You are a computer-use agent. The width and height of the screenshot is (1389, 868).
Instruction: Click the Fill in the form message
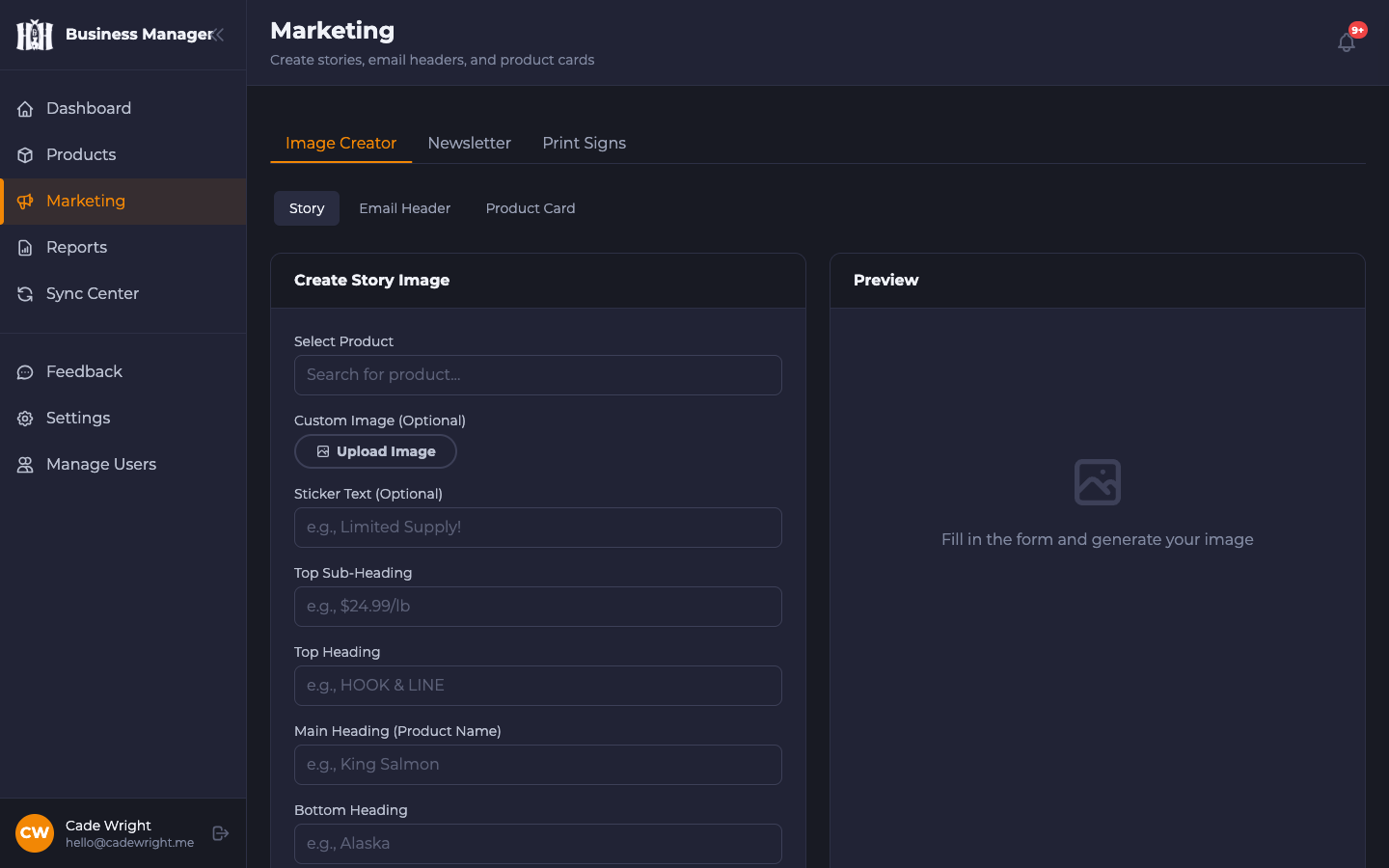[x=1098, y=540]
